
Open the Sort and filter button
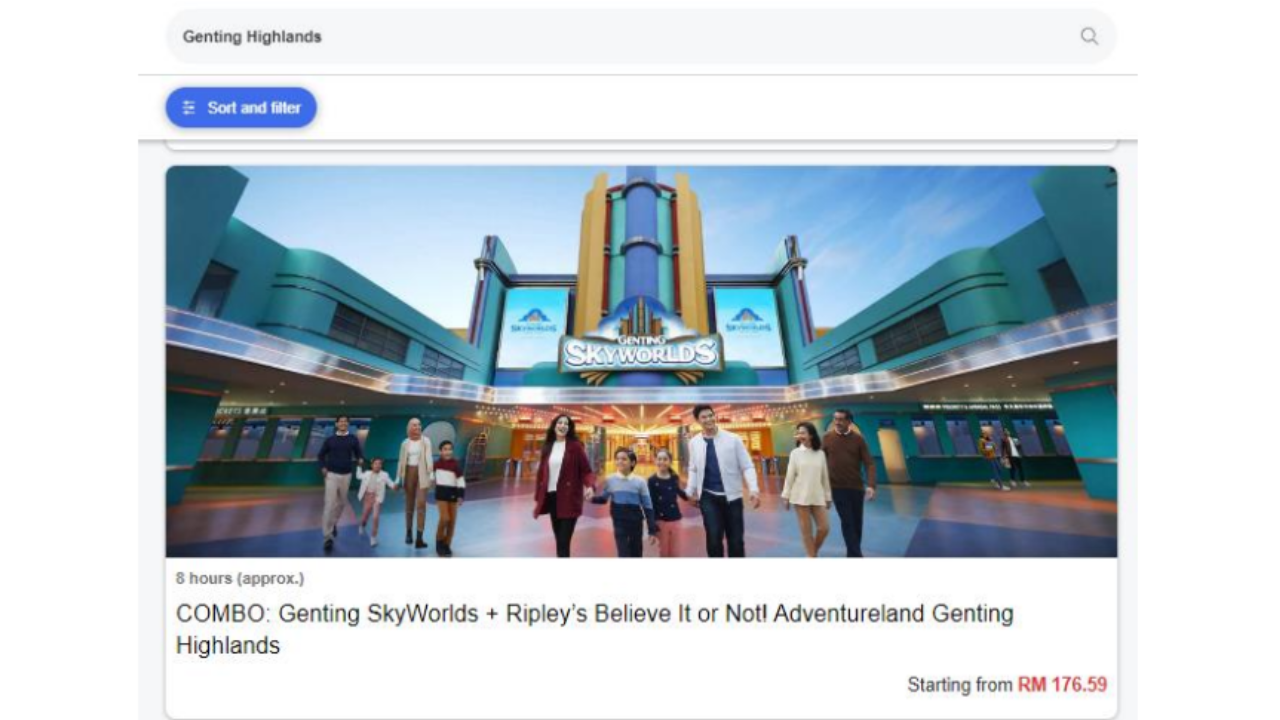[241, 108]
